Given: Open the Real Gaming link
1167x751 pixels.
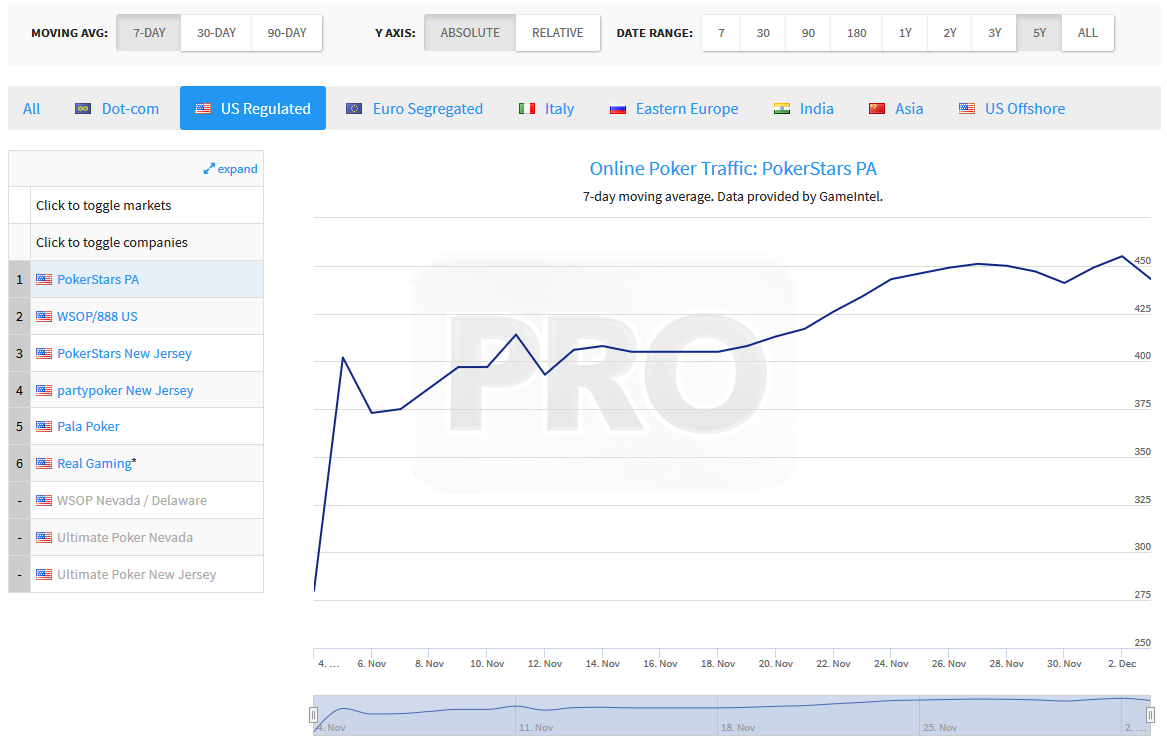Looking at the screenshot, I should [x=95, y=464].
